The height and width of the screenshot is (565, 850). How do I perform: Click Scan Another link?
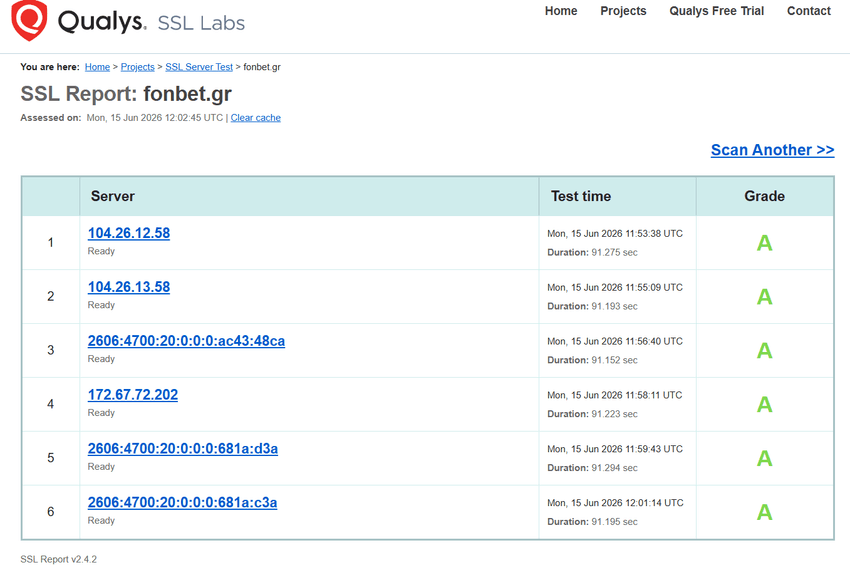772,150
